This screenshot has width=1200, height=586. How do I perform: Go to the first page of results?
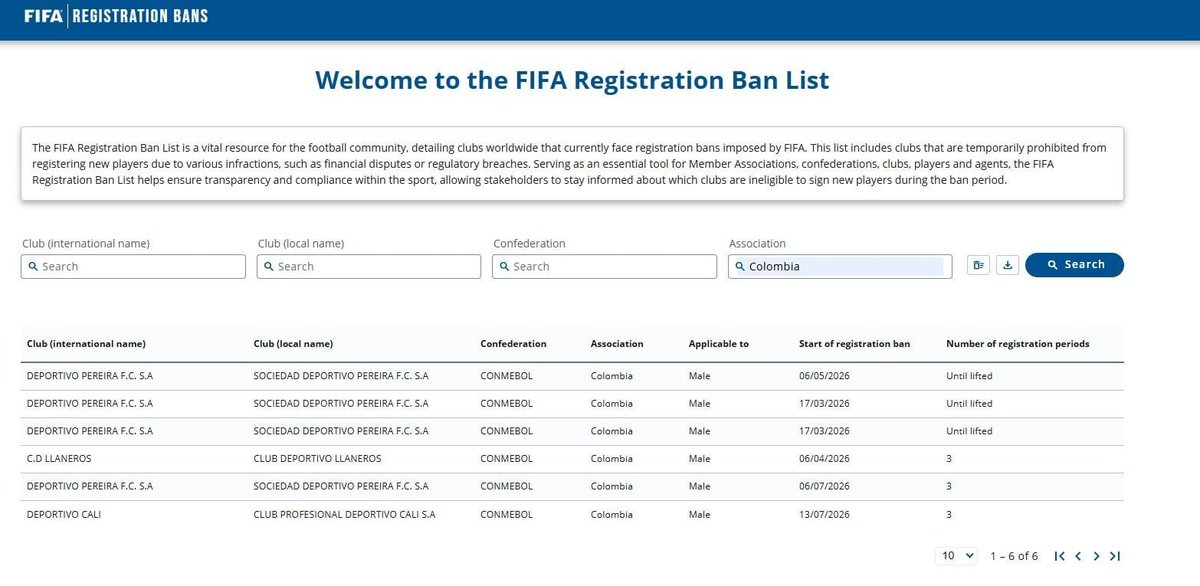pyautogui.click(x=1060, y=556)
